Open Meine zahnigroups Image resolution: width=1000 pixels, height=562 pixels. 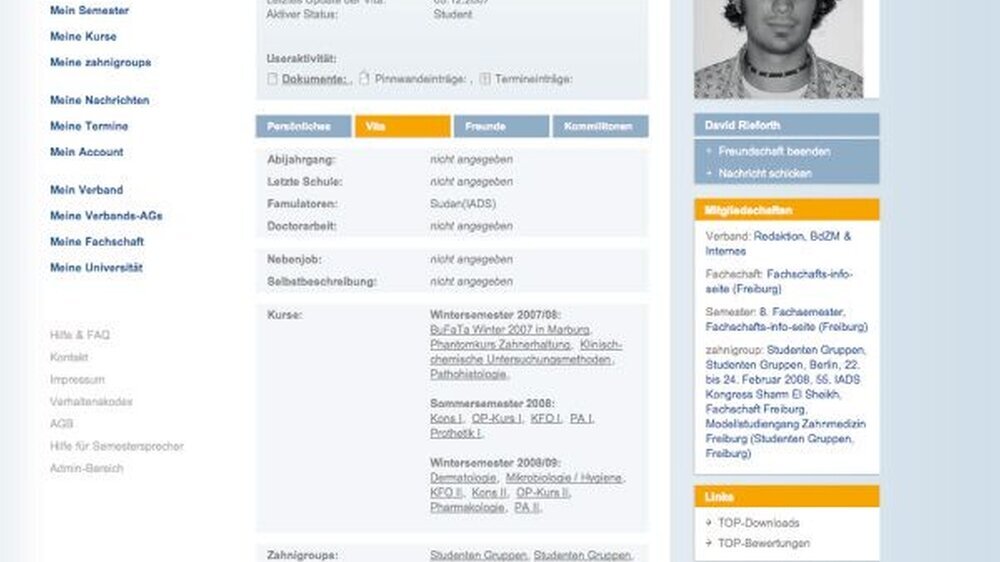100,63
